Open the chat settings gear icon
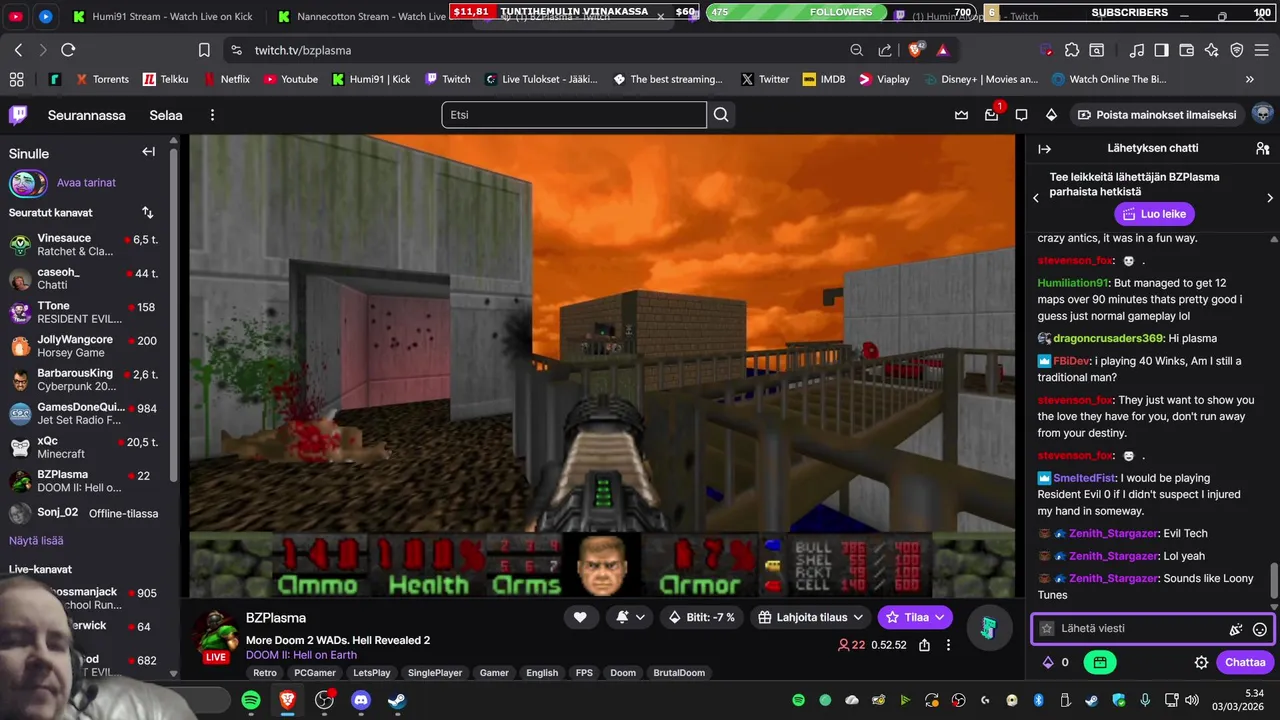Screen dimensions: 1280x720 tap(1202, 662)
